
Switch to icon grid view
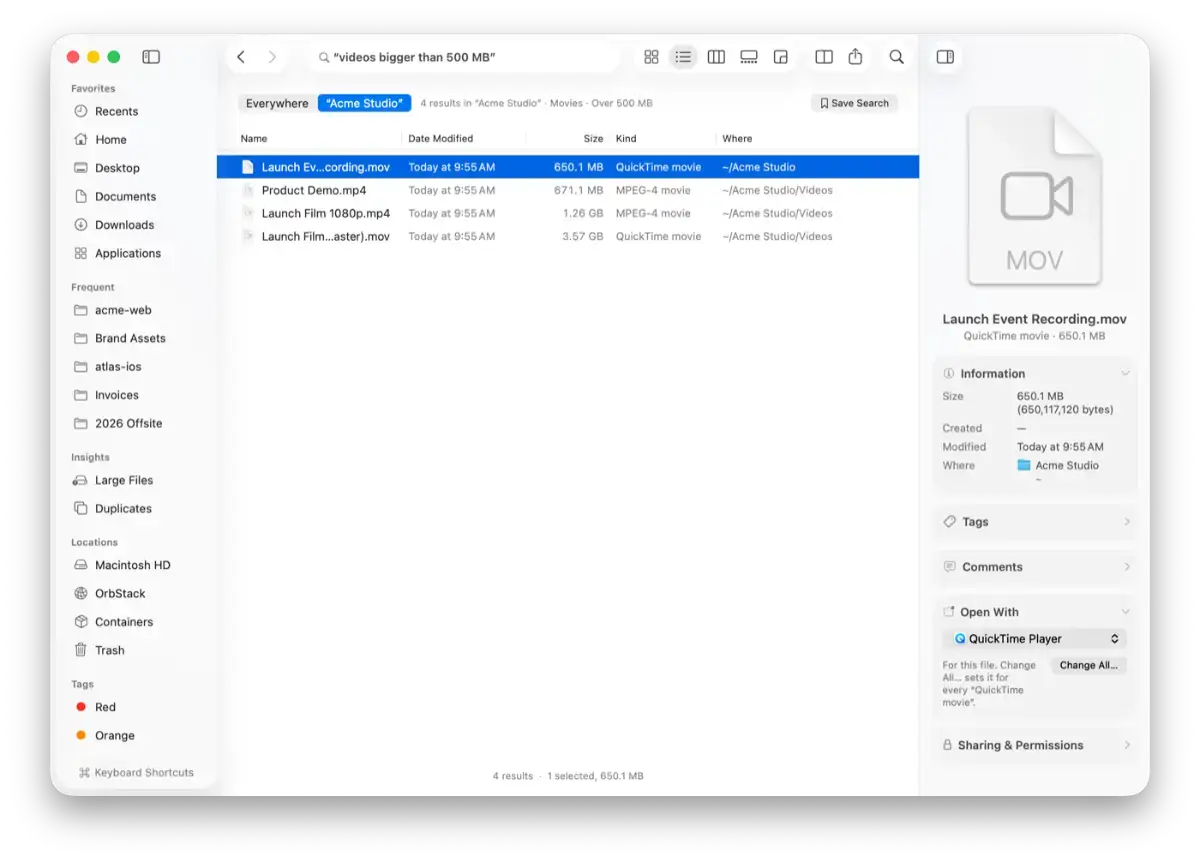click(651, 57)
